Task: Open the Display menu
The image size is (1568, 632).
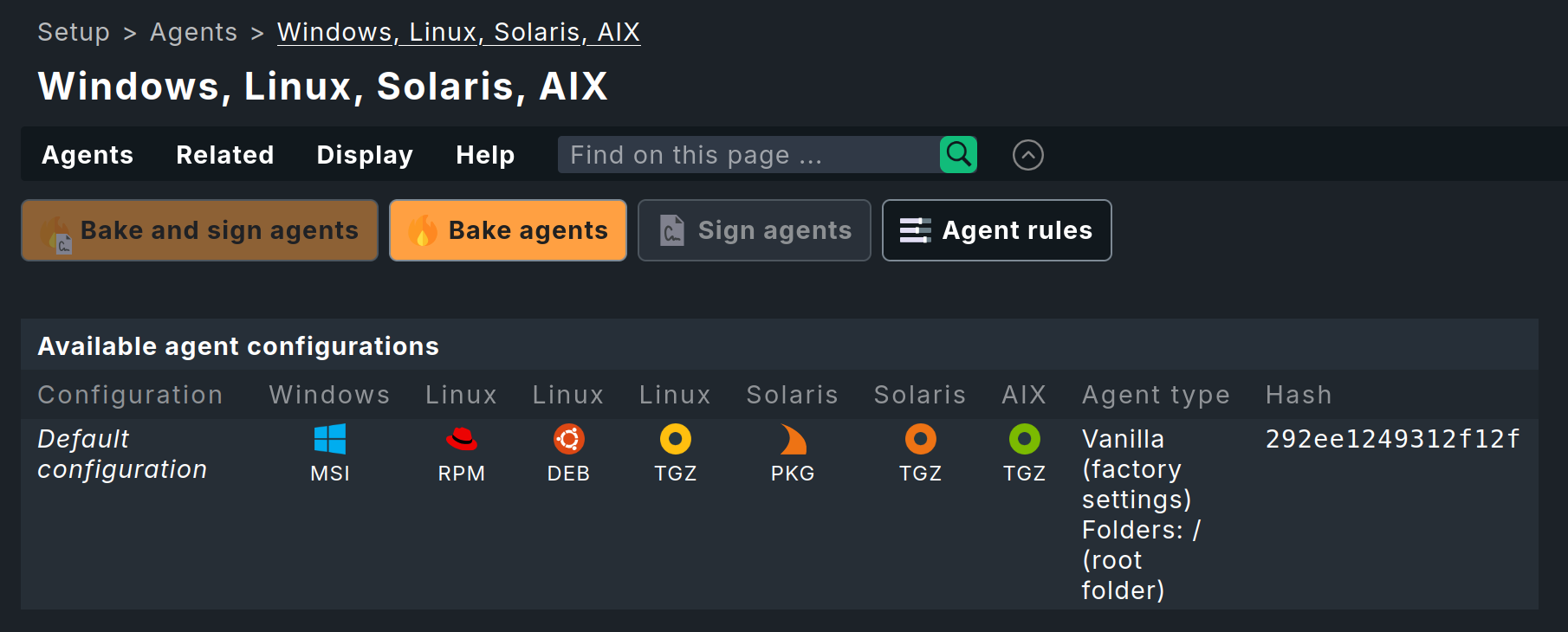Action: coord(364,154)
